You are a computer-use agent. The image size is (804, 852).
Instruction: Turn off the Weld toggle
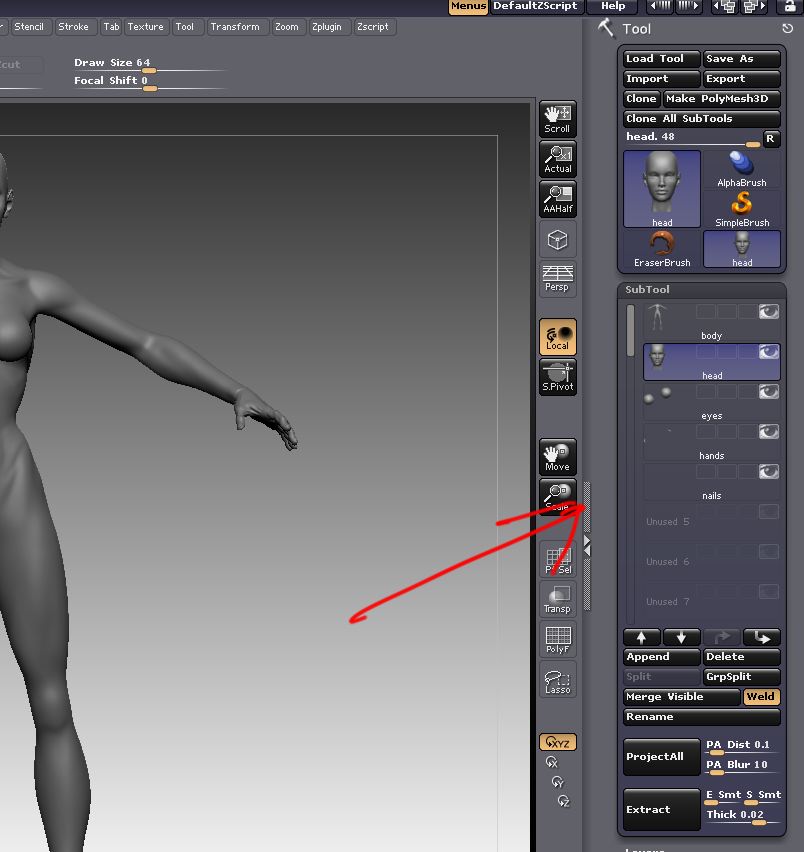coord(761,697)
